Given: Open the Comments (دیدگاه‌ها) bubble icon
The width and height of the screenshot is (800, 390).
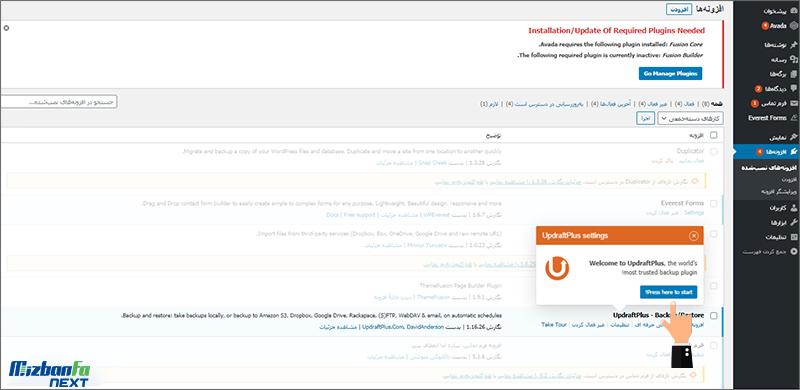Looking at the screenshot, I should [793, 89].
